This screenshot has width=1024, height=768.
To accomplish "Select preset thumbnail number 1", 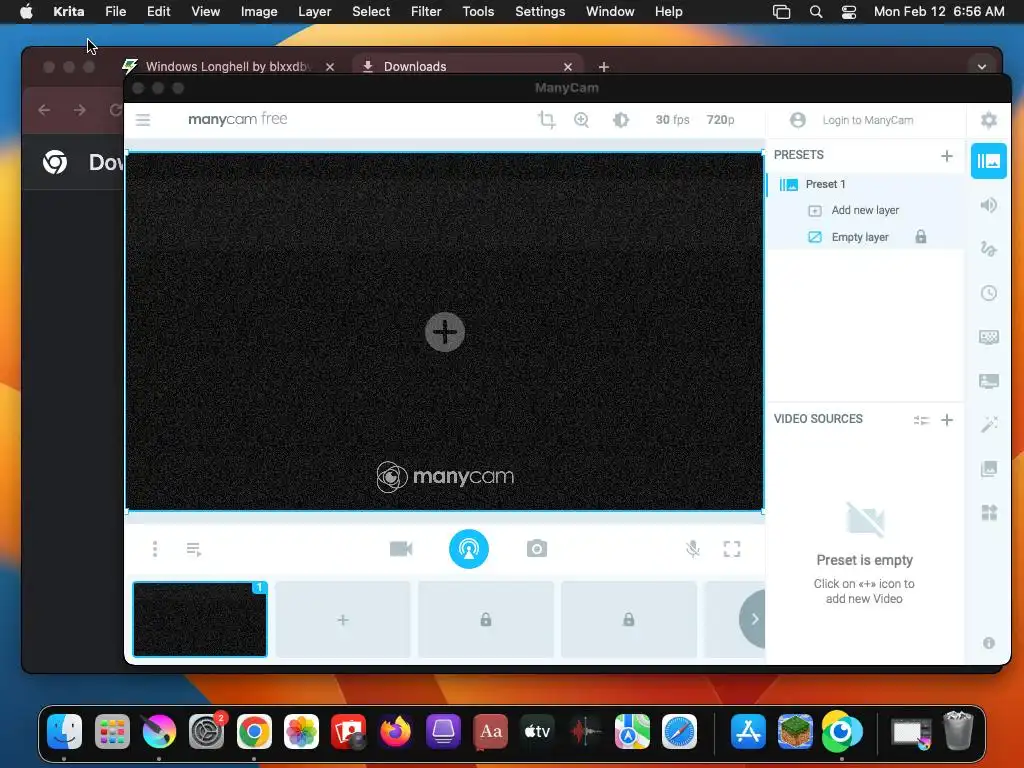I will point(200,619).
